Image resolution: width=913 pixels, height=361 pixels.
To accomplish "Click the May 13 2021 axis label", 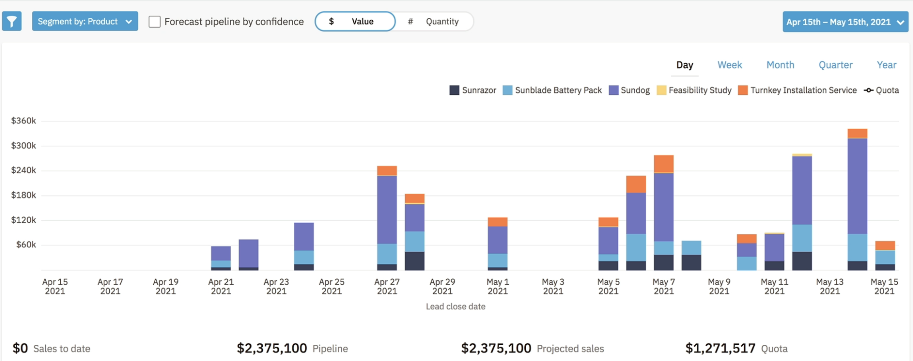I will click(830, 286).
